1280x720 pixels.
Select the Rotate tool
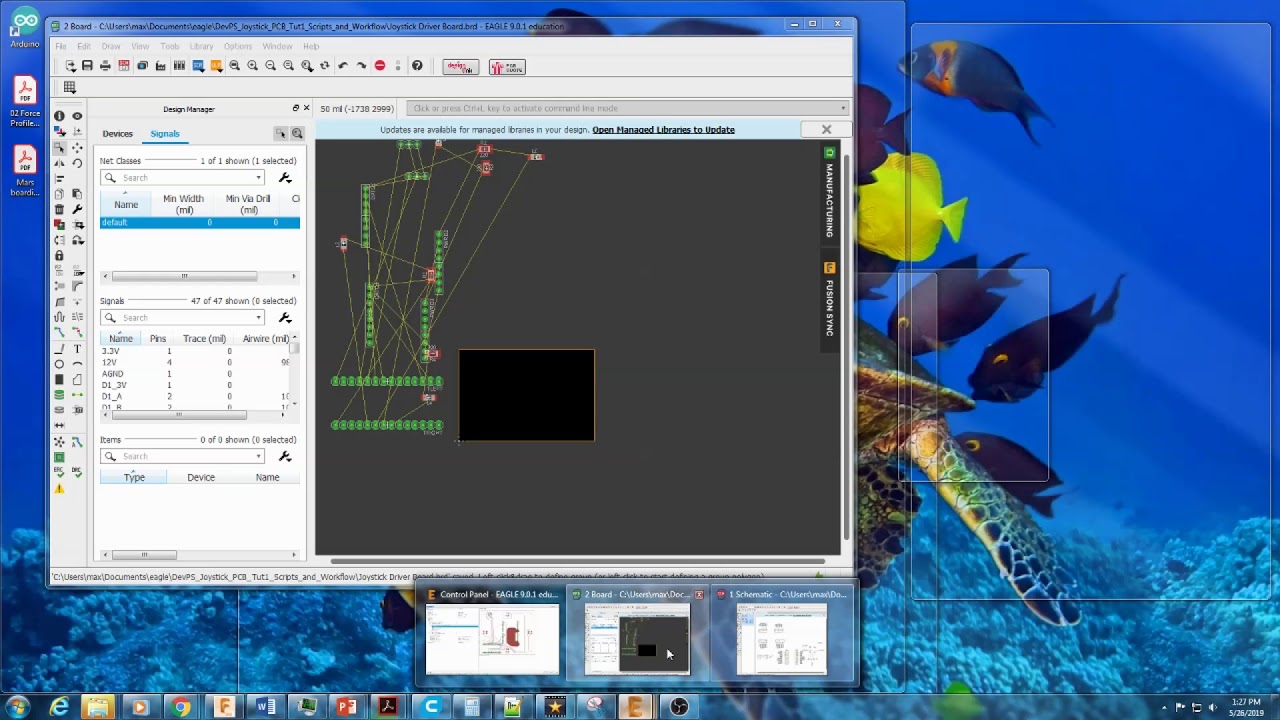pos(77,164)
